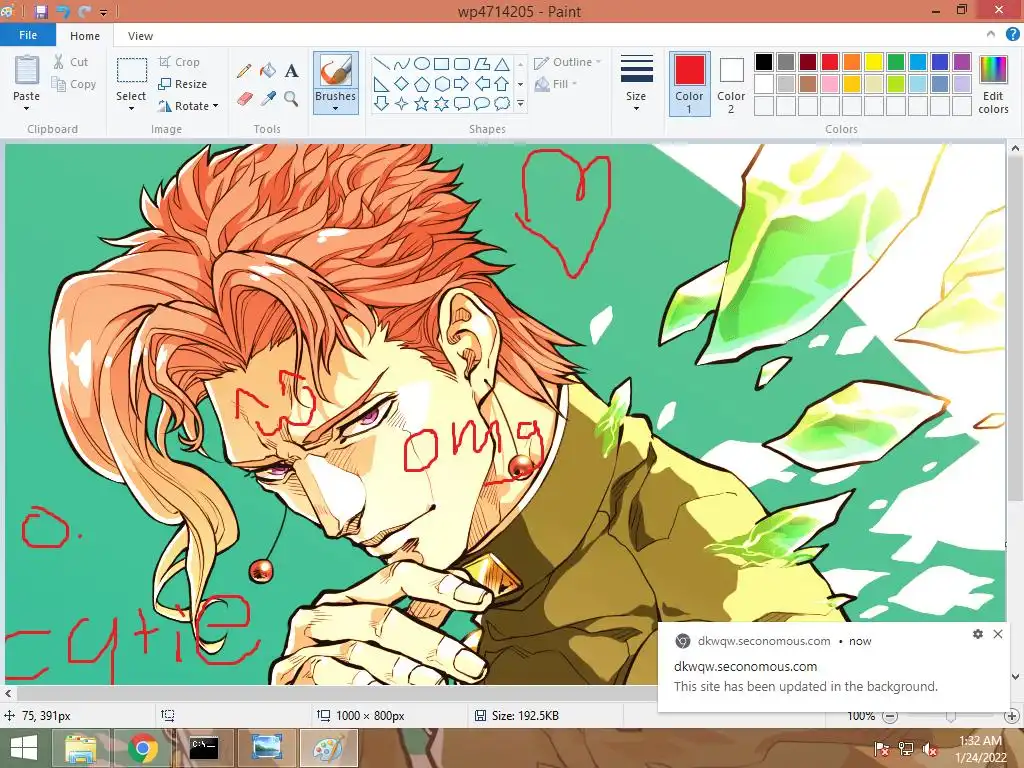Choose the Pentagon shape
Viewport: 1024px width, 768px height.
[422, 84]
